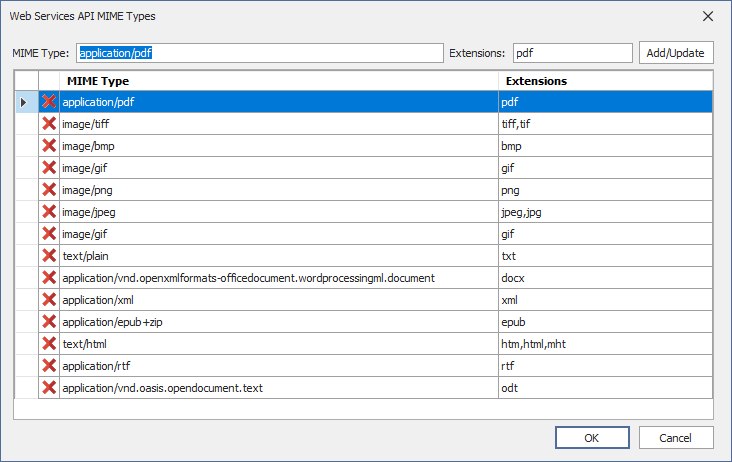Image resolution: width=732 pixels, height=462 pixels.
Task: Click into the Extensions input field
Action: [x=572, y=53]
